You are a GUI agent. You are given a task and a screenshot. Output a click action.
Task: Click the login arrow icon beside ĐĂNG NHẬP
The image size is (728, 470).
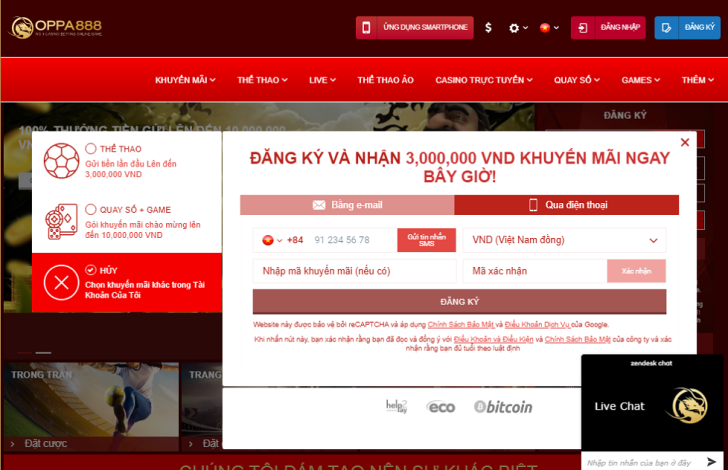583,28
